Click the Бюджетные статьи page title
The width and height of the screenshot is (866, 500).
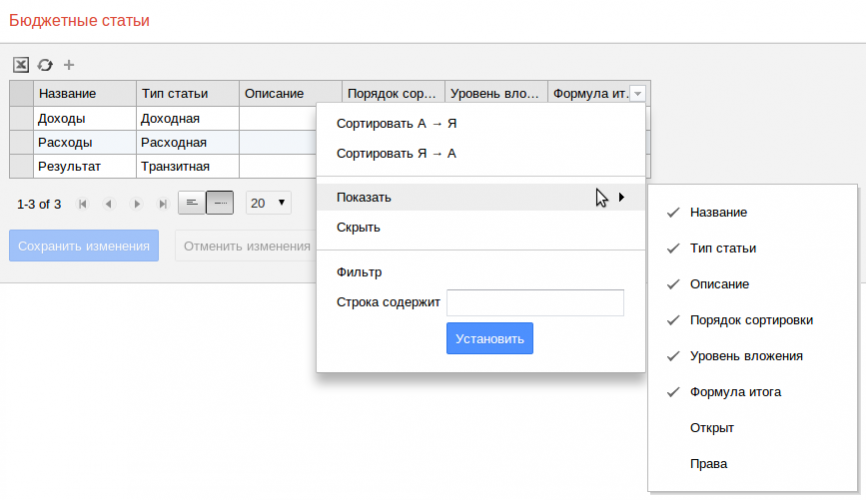[x=79, y=20]
